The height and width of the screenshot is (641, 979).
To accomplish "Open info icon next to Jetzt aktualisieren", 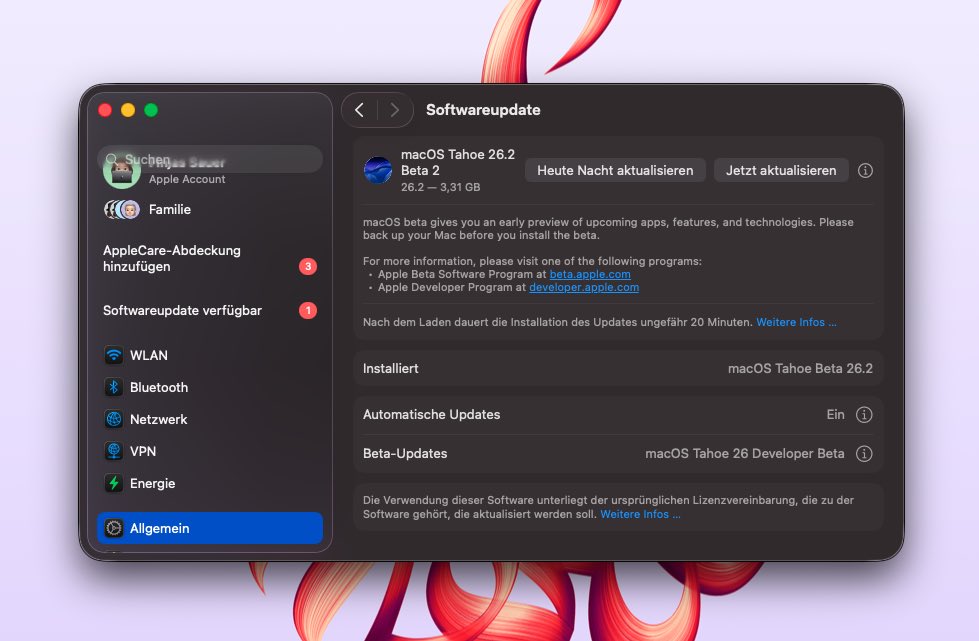I will click(865, 170).
